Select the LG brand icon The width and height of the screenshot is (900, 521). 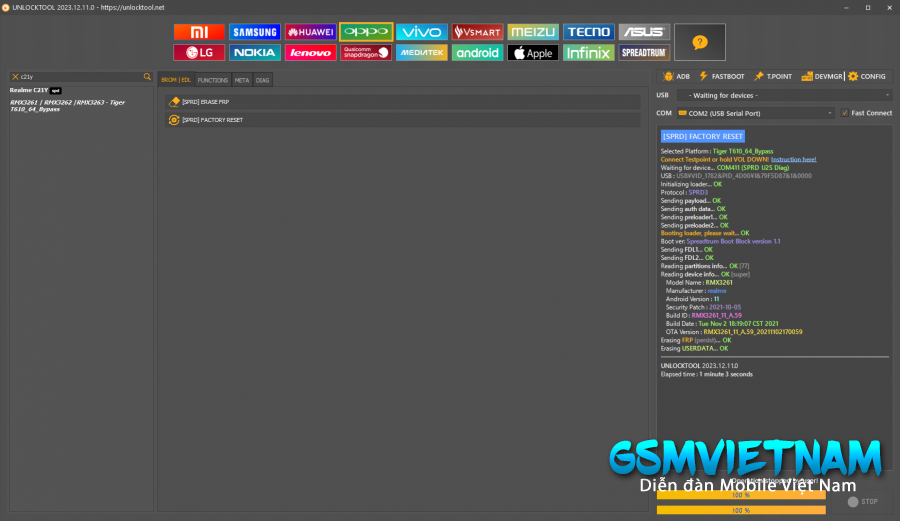(199, 53)
